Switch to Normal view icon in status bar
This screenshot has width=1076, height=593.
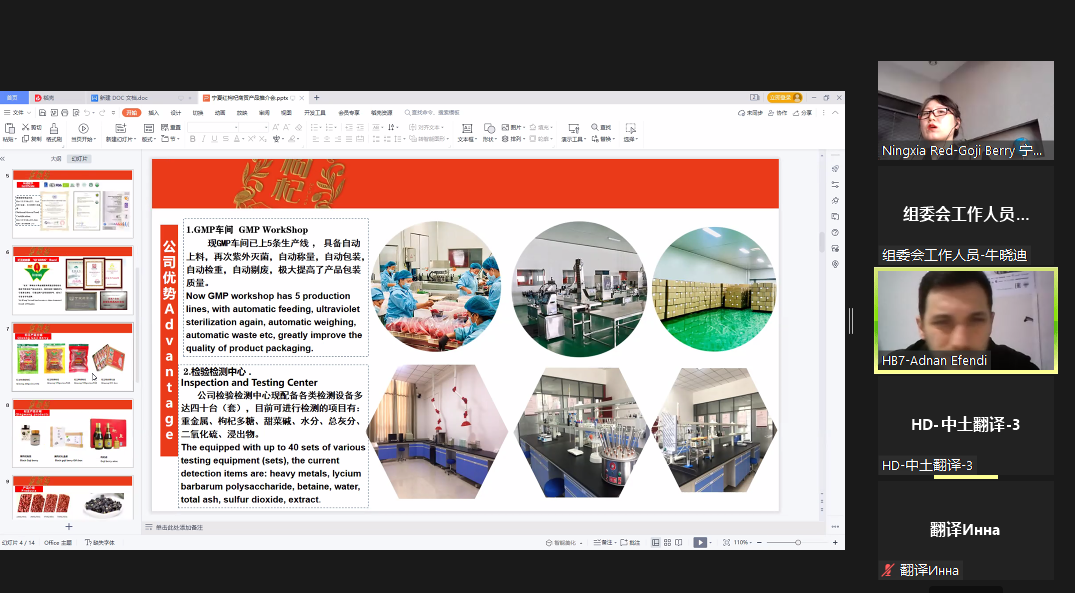655,543
